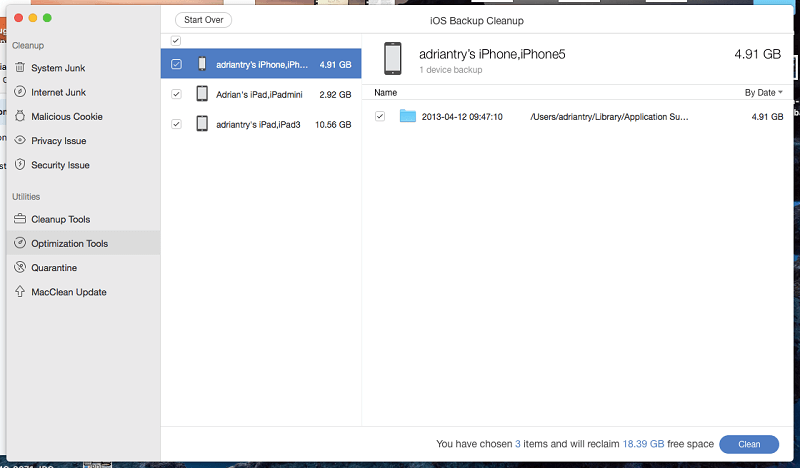Click the 10.56 GB size of iPad3 backup
800x468 pixels.
(333, 125)
